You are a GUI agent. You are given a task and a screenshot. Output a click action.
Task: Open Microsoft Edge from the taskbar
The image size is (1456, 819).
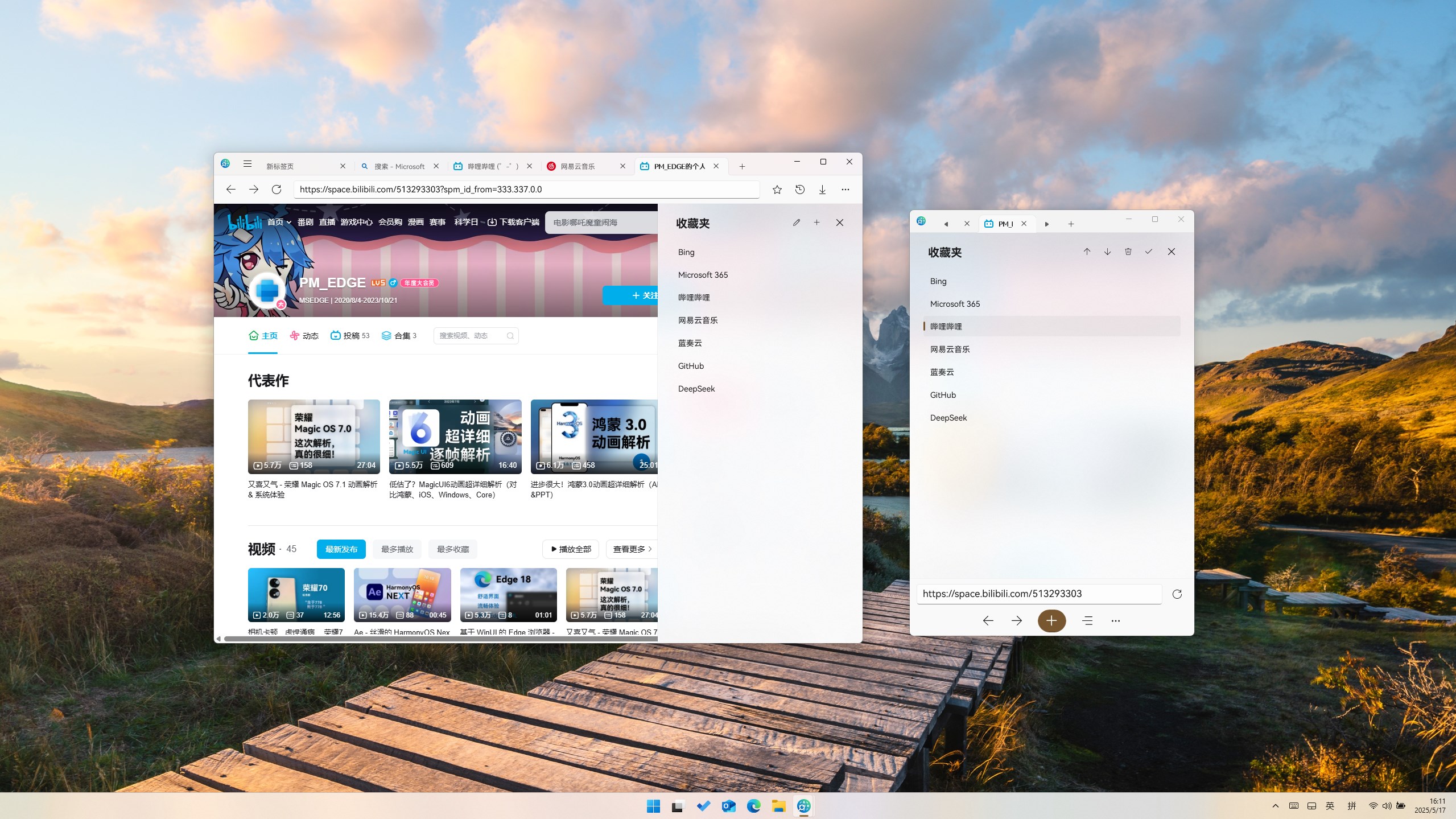point(753,806)
